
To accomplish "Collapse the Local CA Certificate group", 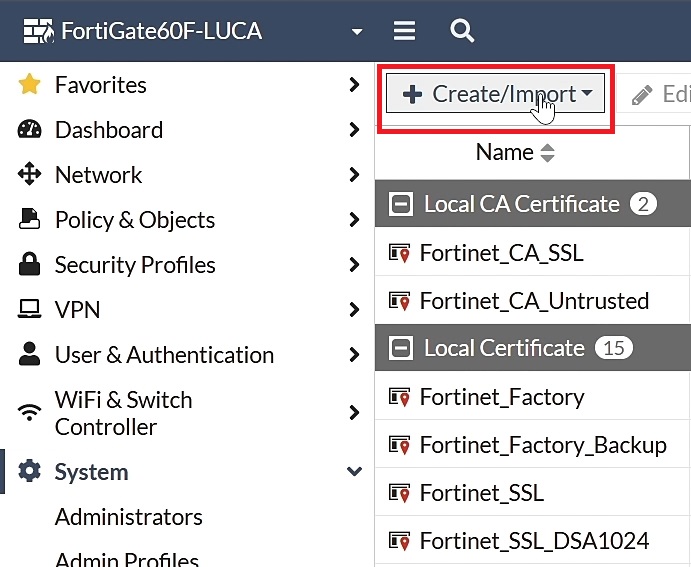I will coord(401,204).
